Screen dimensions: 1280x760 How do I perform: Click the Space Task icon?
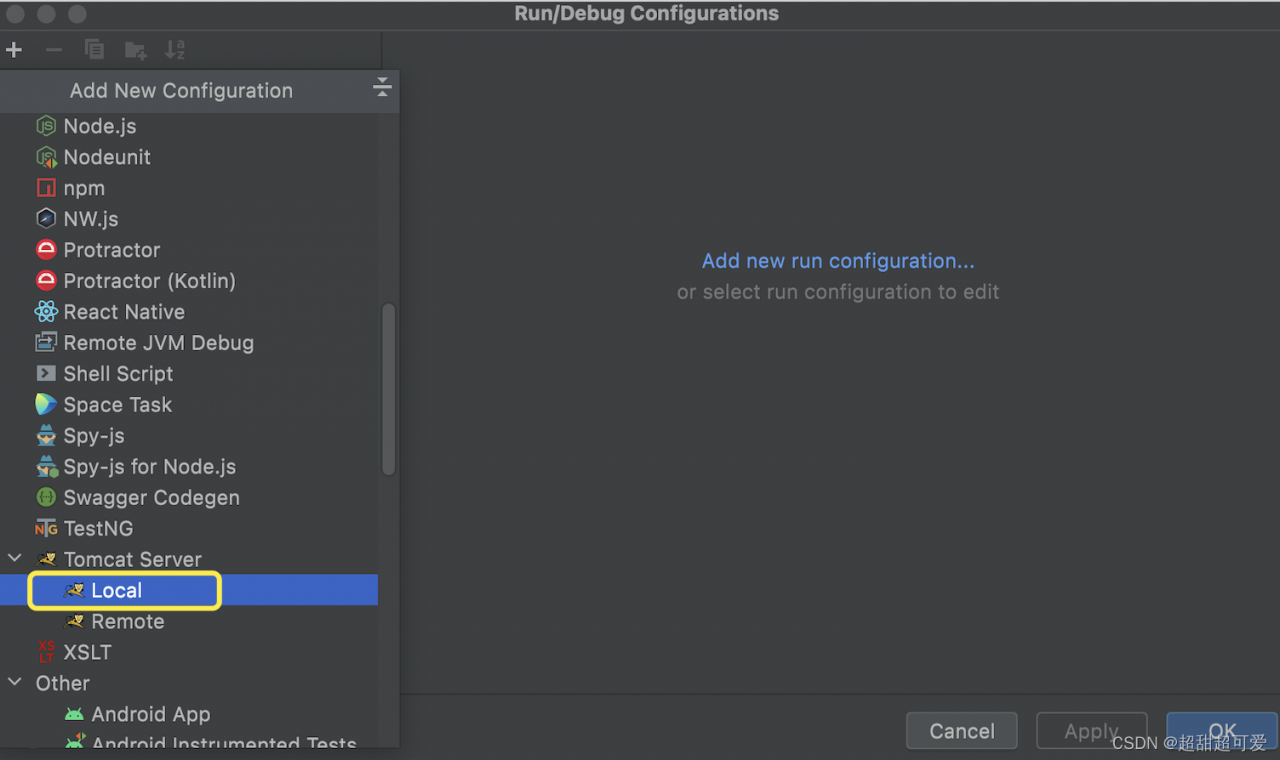(x=46, y=405)
